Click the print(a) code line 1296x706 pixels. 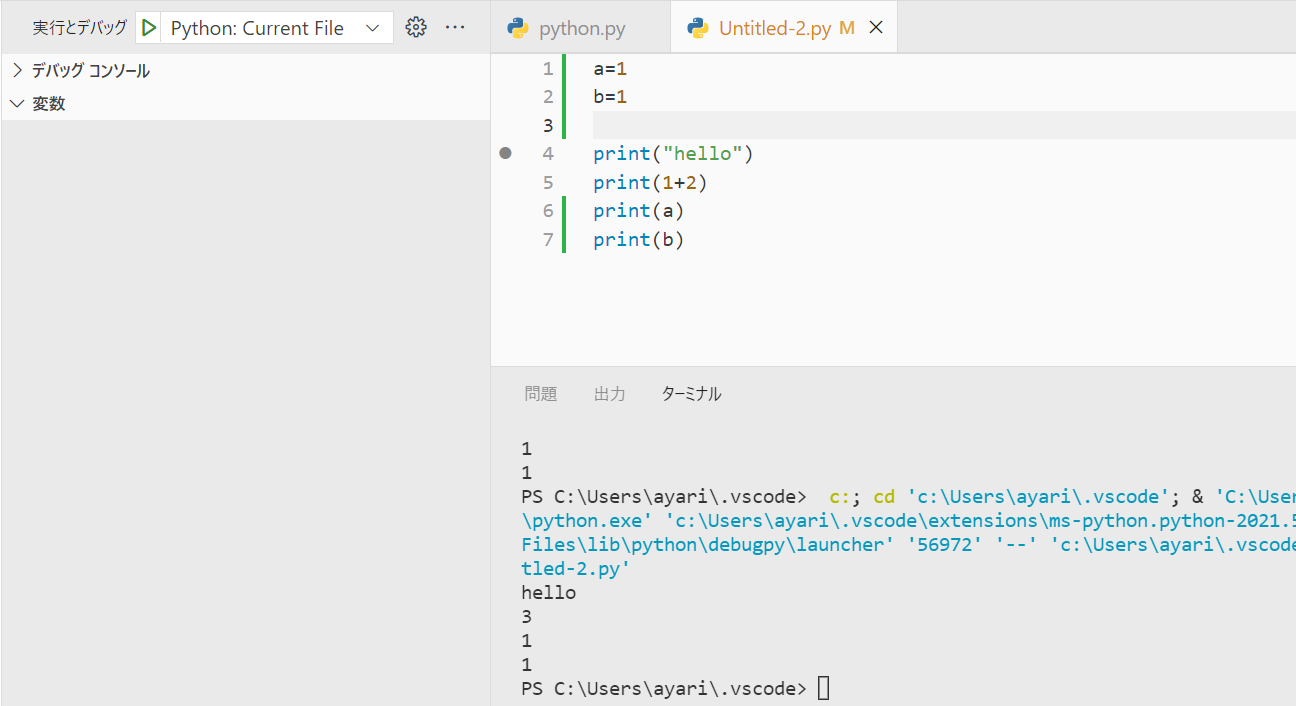(x=639, y=211)
